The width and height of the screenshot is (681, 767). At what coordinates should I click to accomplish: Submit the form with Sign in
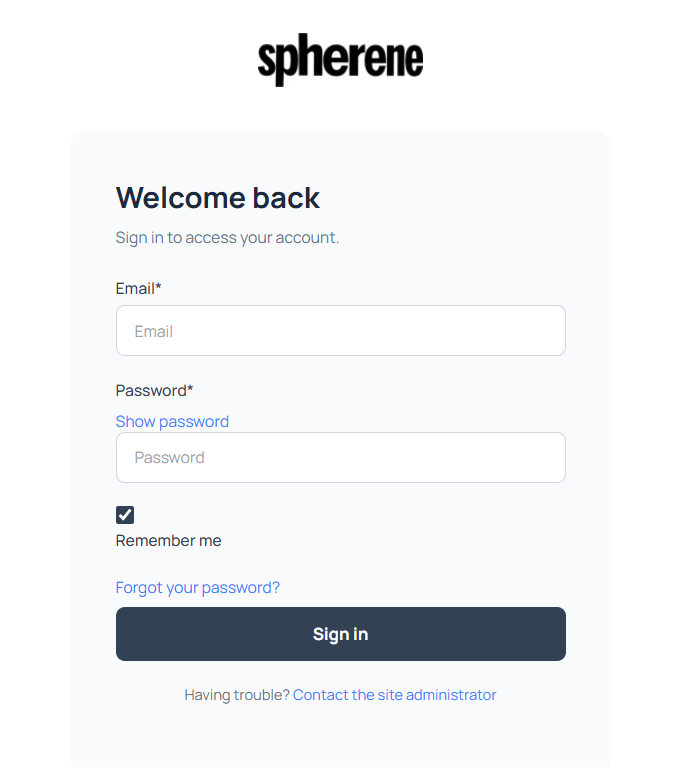click(x=340, y=634)
